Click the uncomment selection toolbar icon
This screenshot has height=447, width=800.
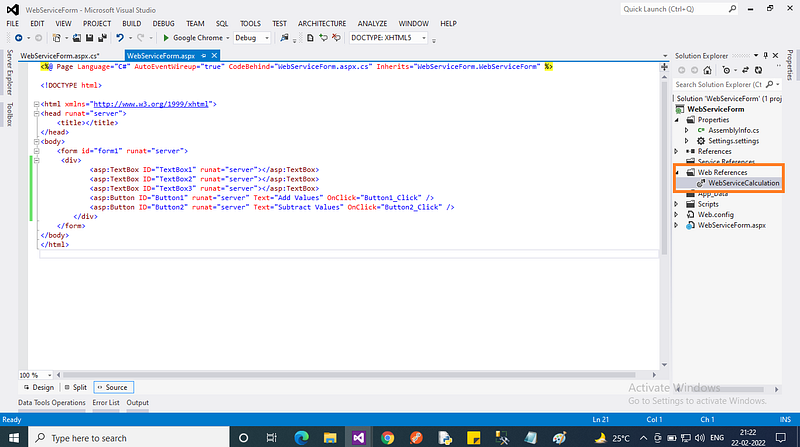pyautogui.click(x=336, y=38)
